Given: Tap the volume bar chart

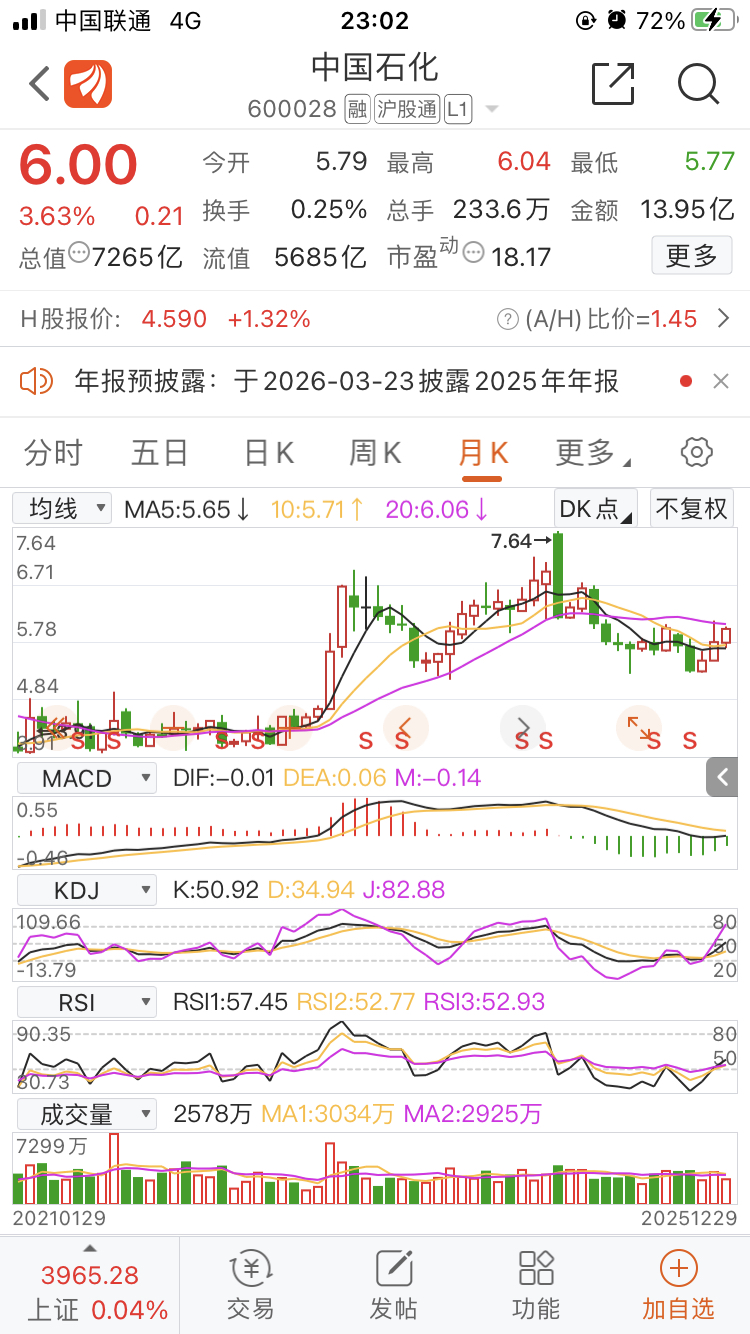Looking at the screenshot, I should [x=375, y=1168].
